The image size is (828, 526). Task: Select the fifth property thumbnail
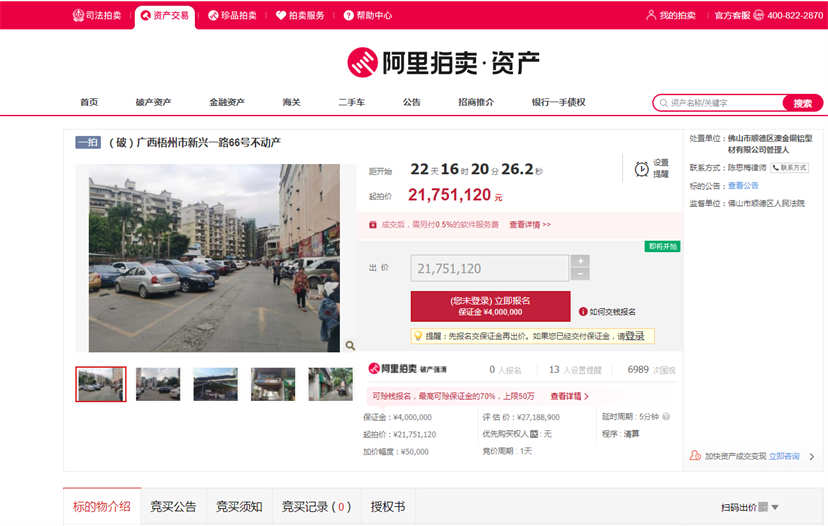331,384
